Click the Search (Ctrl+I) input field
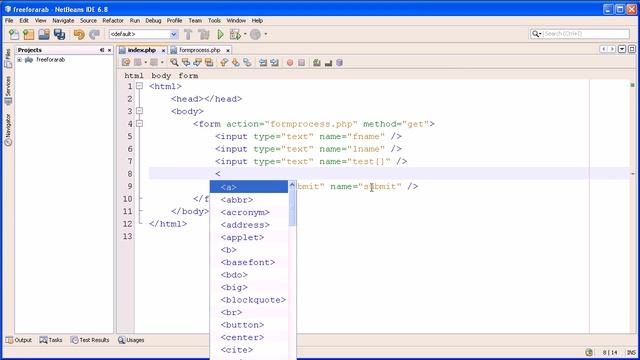The height and width of the screenshot is (360, 640). pyautogui.click(x=585, y=34)
